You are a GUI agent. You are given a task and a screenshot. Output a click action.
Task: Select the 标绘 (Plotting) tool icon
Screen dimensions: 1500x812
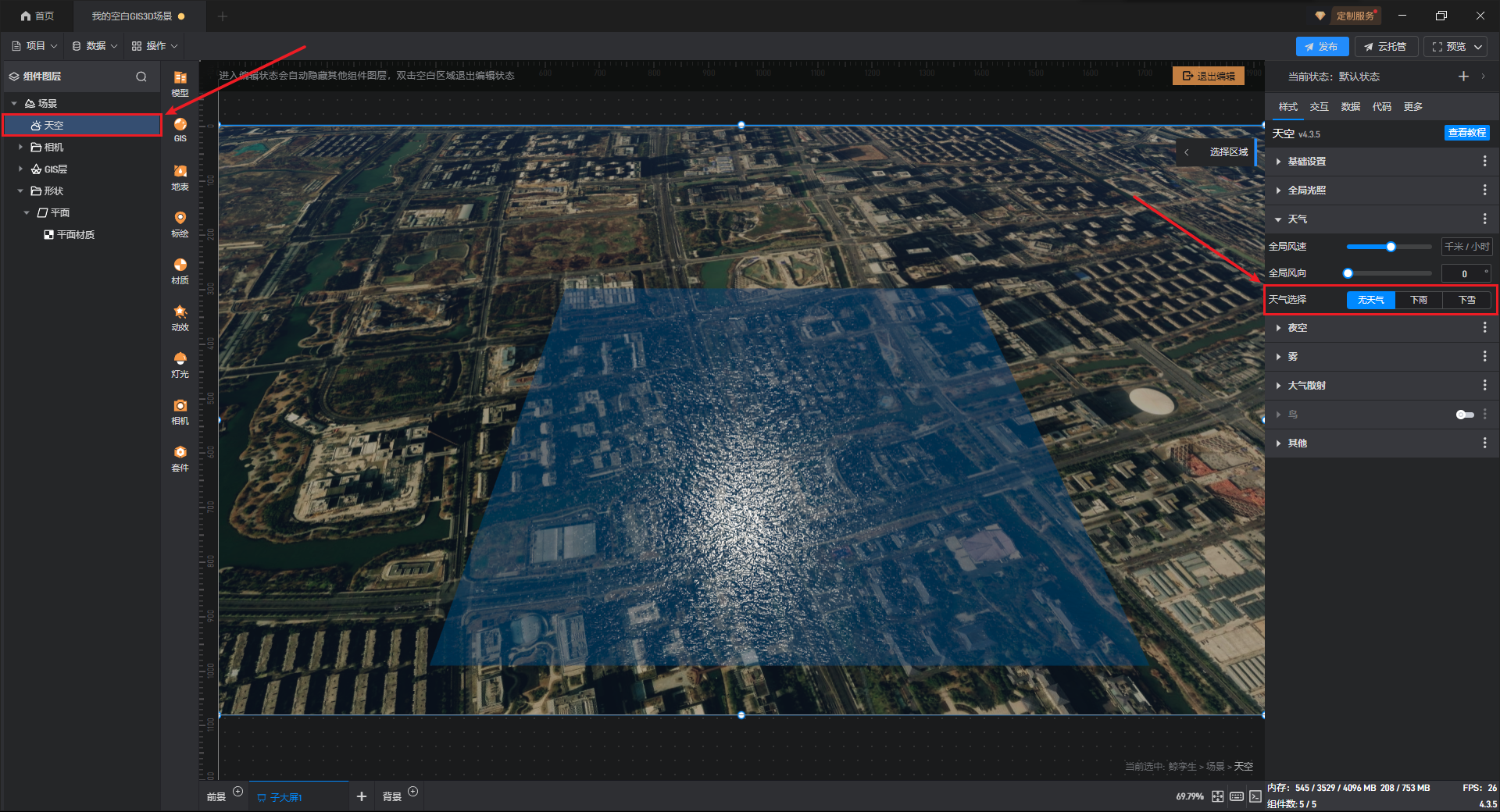pyautogui.click(x=180, y=223)
